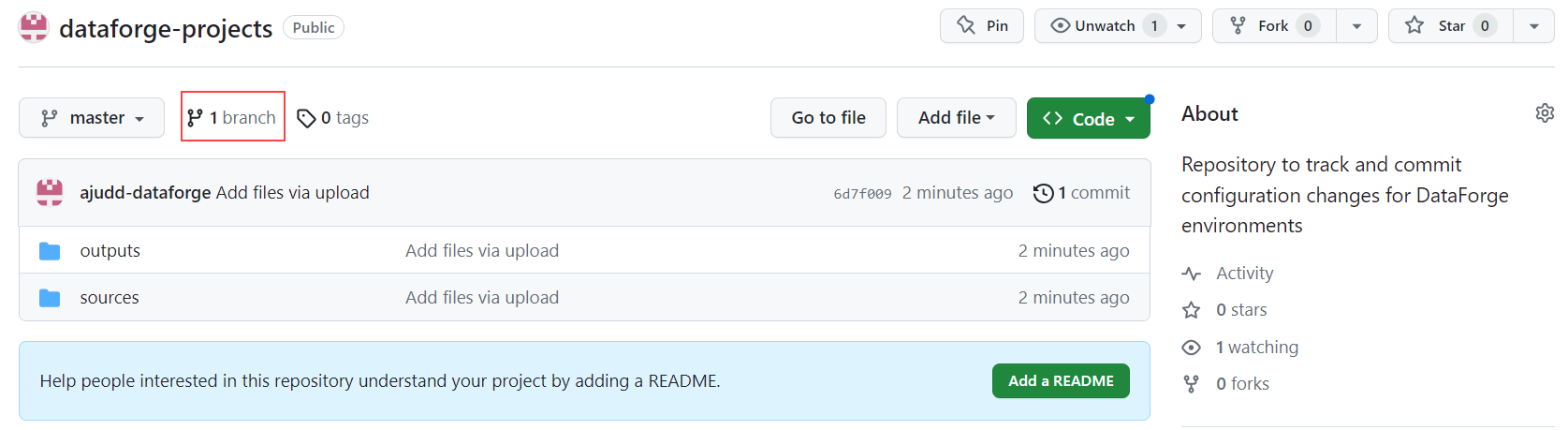Click the About heading text
The width and height of the screenshot is (1568, 430).
1209,114
